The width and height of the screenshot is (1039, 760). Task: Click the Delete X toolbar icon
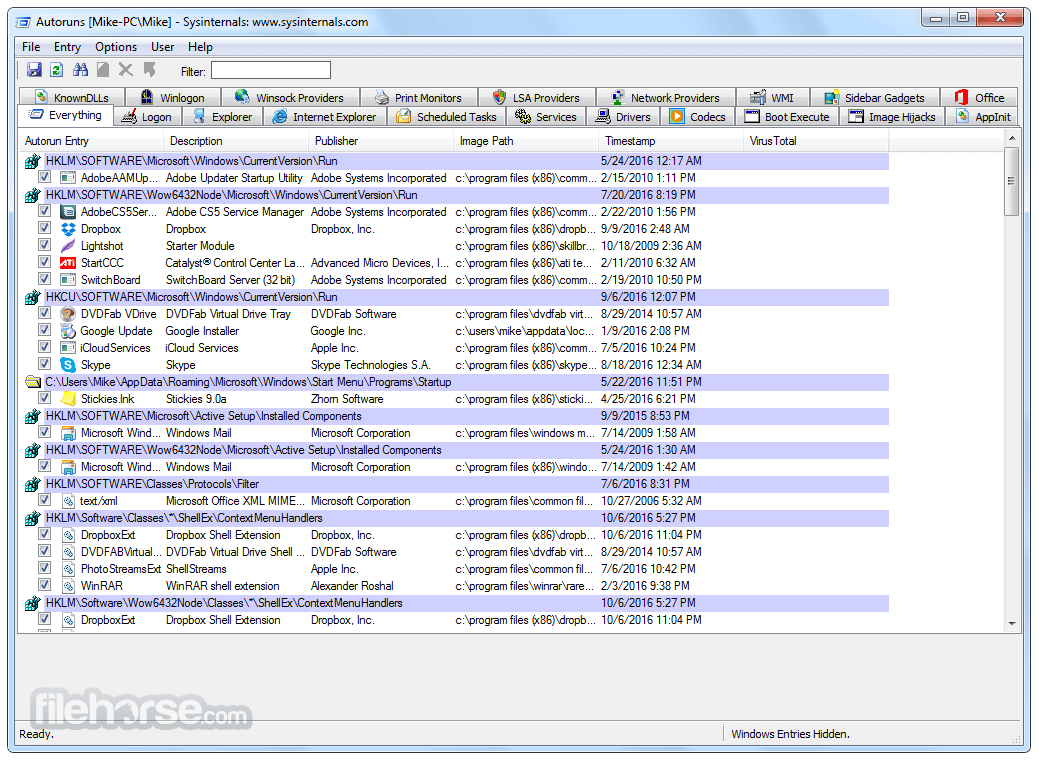(x=126, y=70)
